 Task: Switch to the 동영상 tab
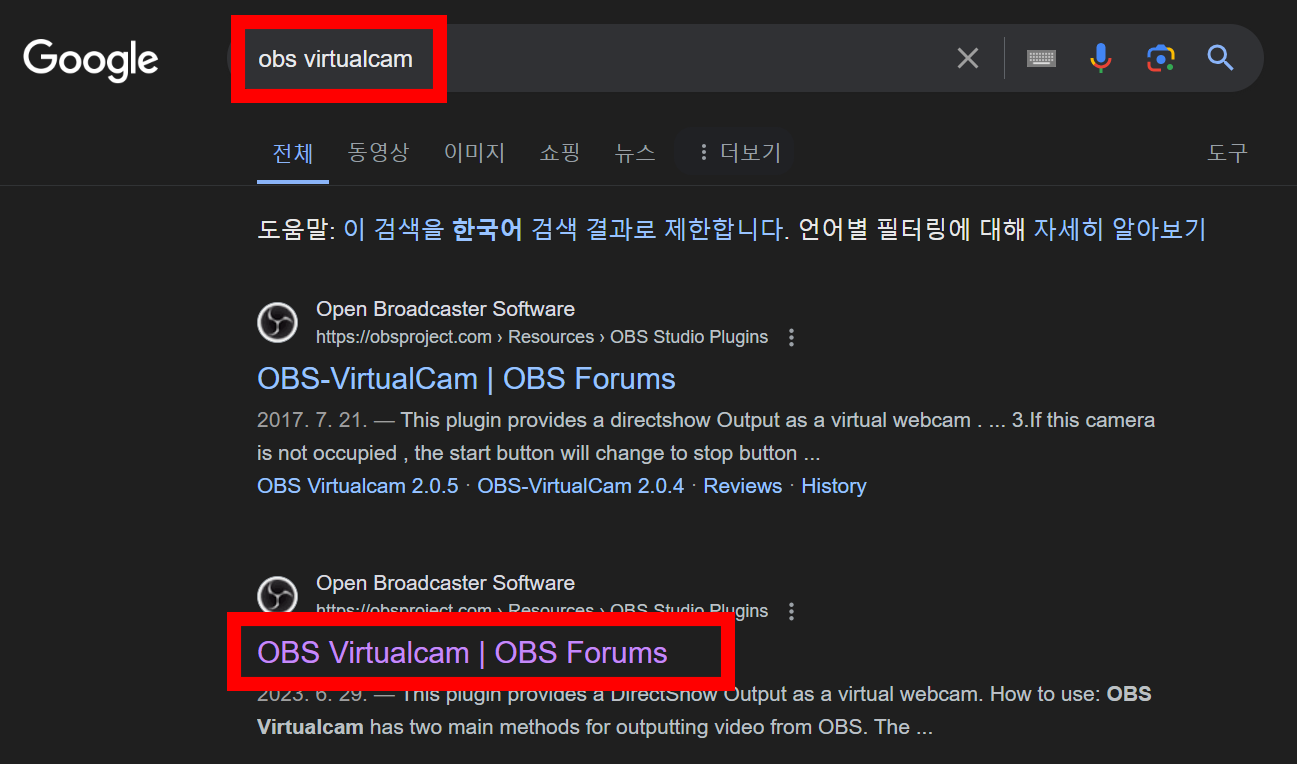(378, 153)
